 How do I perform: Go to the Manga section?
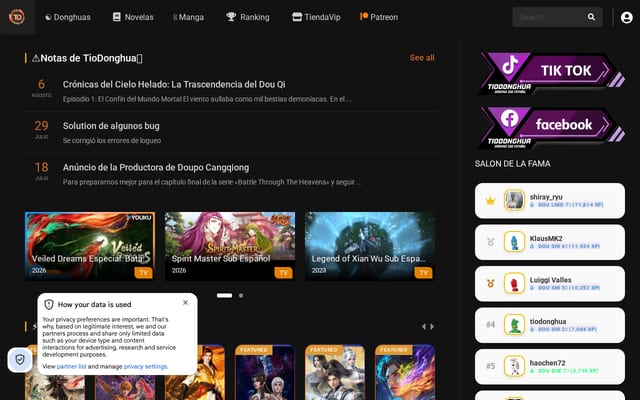pos(188,17)
